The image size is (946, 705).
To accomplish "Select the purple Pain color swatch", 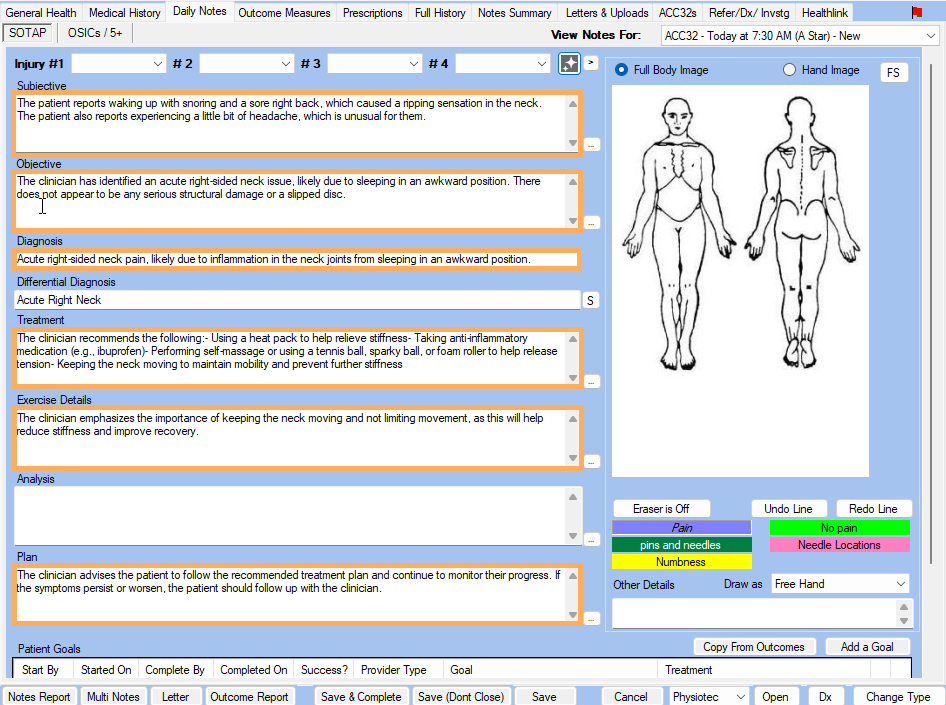I will tap(682, 528).
